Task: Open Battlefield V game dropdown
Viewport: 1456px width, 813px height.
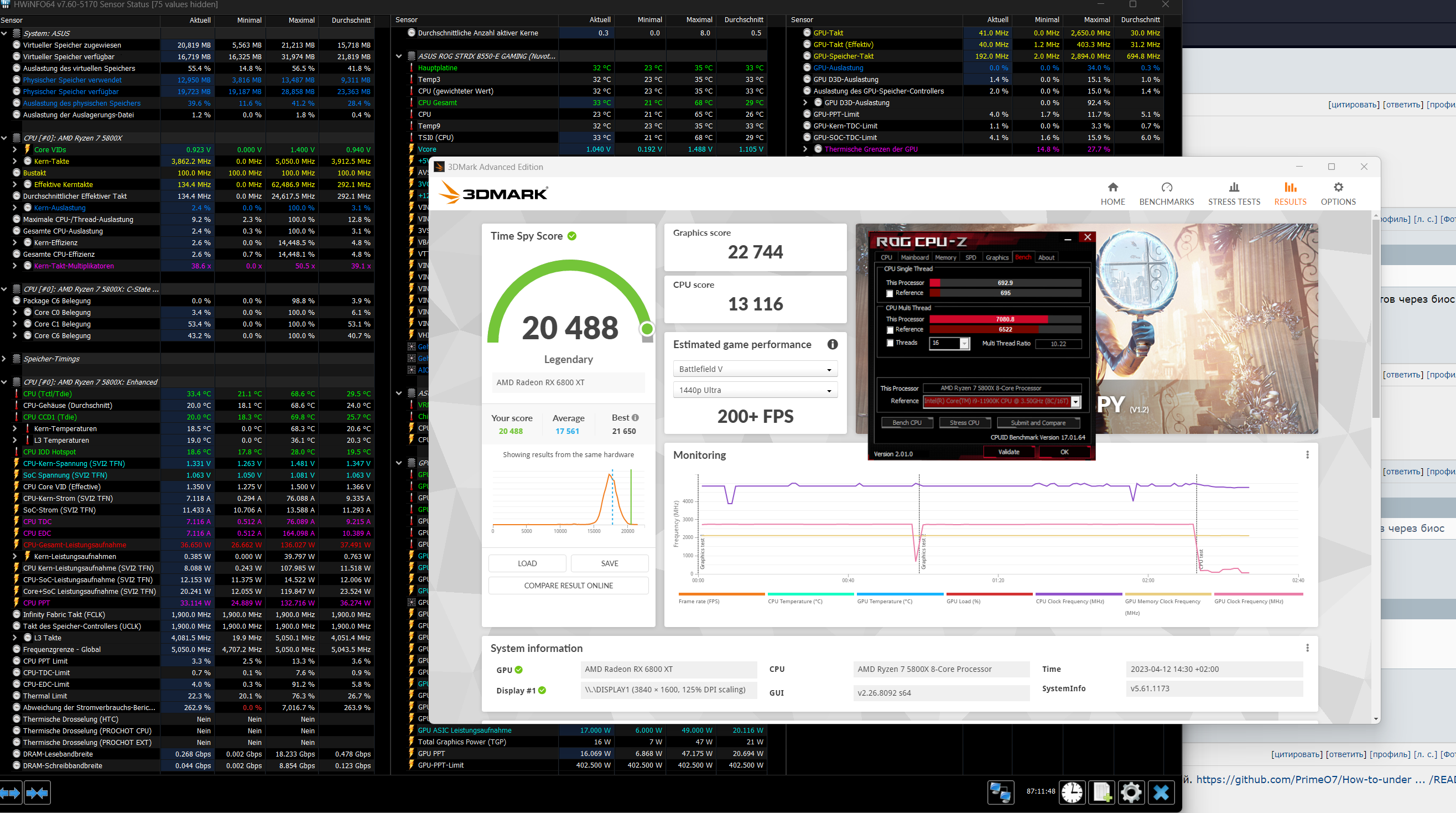Action: tap(755, 369)
